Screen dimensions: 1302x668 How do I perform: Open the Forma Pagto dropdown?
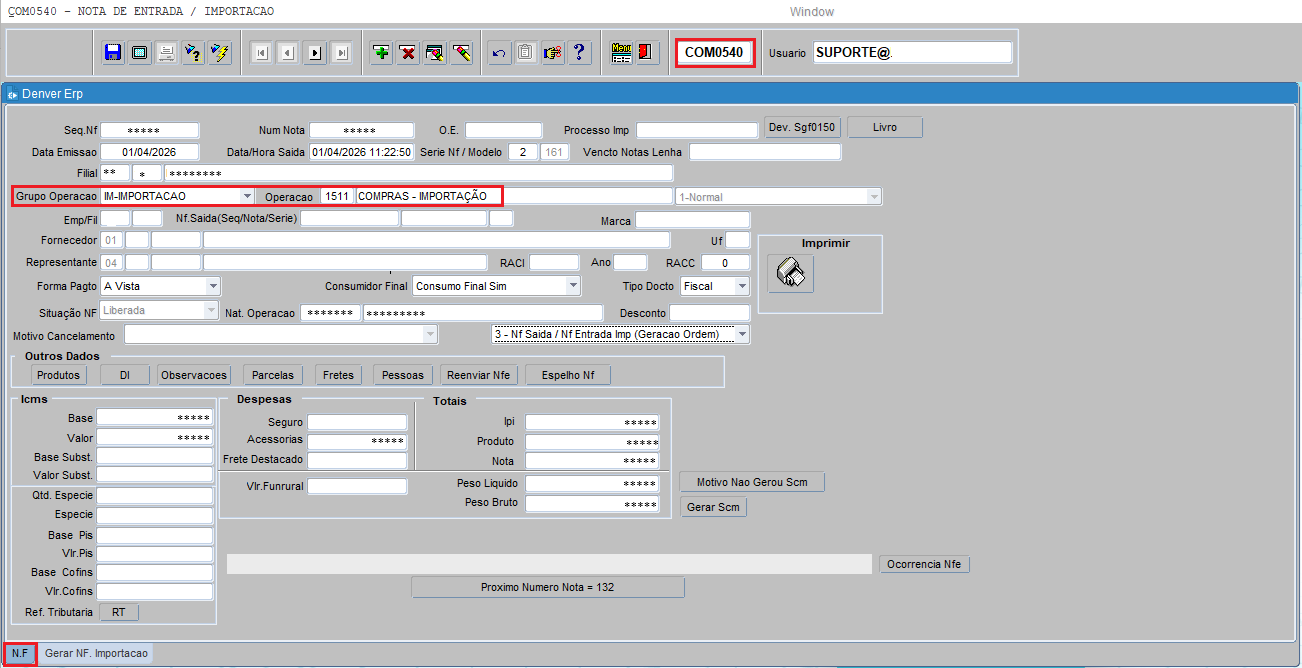coord(212,286)
